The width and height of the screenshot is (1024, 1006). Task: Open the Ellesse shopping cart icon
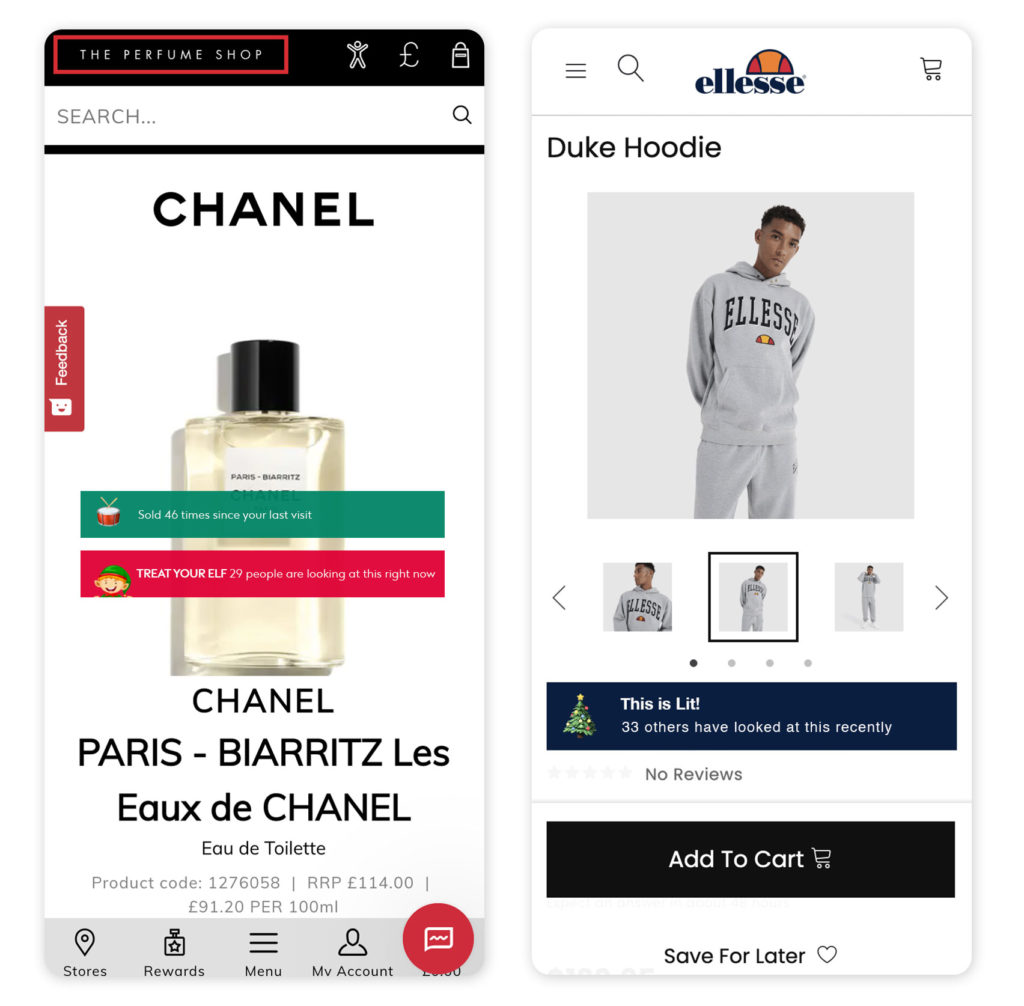pyautogui.click(x=931, y=69)
